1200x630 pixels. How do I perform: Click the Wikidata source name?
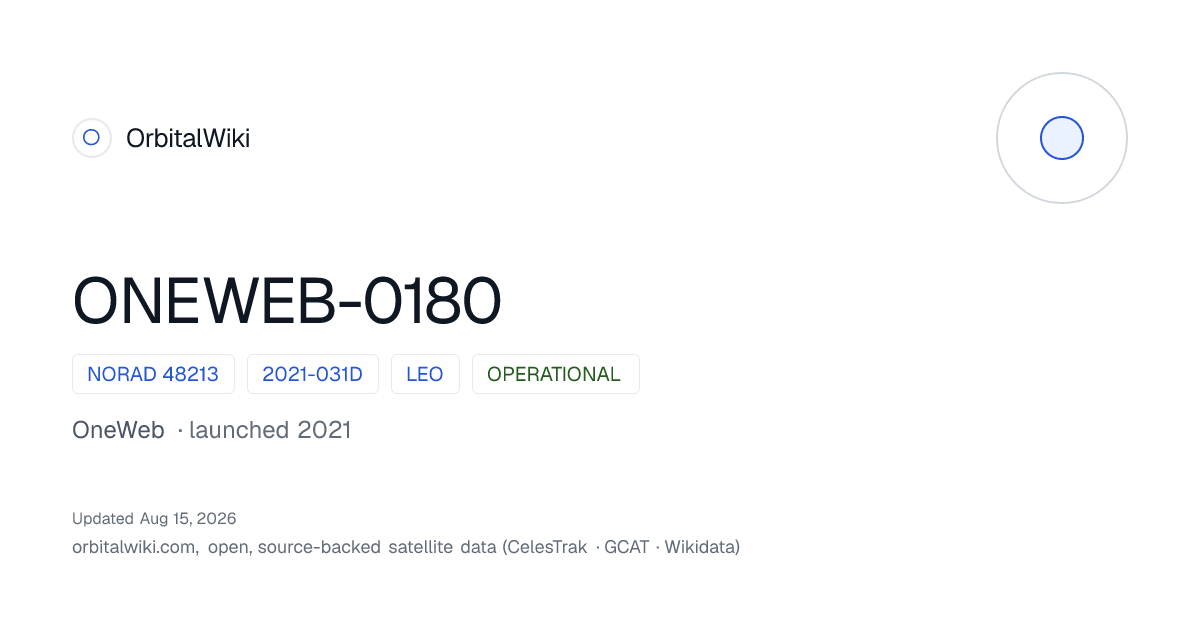click(699, 547)
